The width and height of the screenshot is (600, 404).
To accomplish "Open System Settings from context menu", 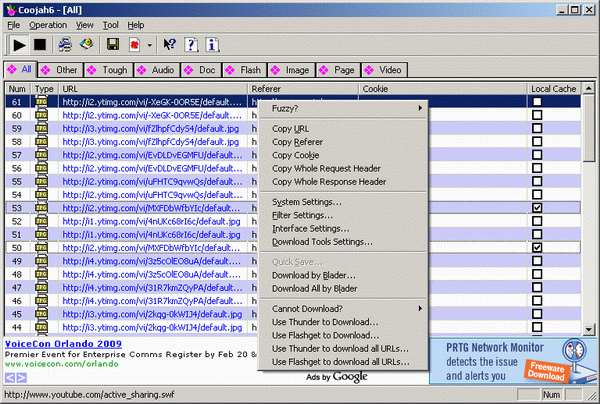I will click(343, 202).
